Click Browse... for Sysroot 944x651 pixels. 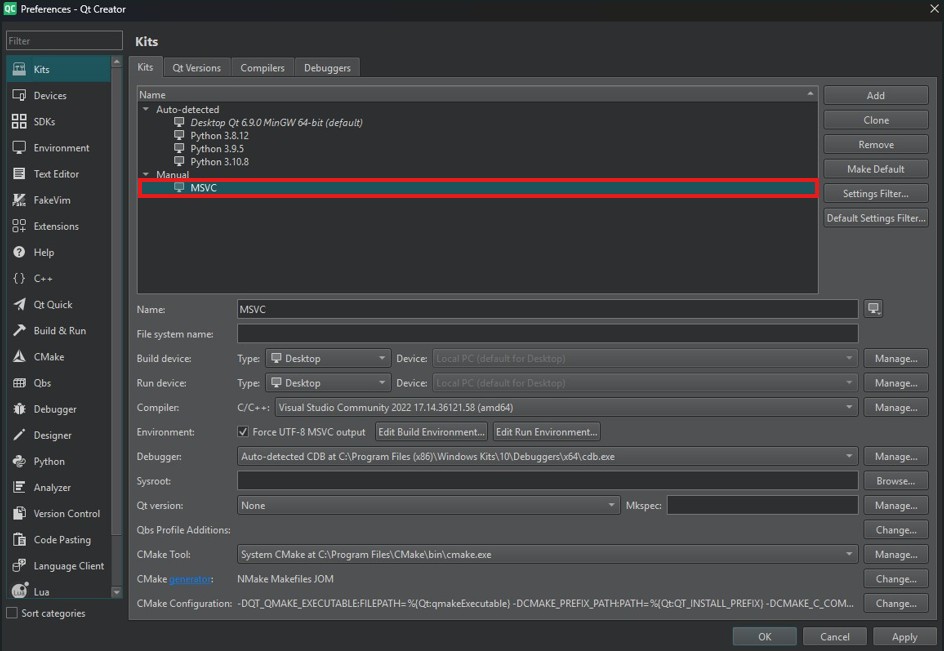click(896, 481)
